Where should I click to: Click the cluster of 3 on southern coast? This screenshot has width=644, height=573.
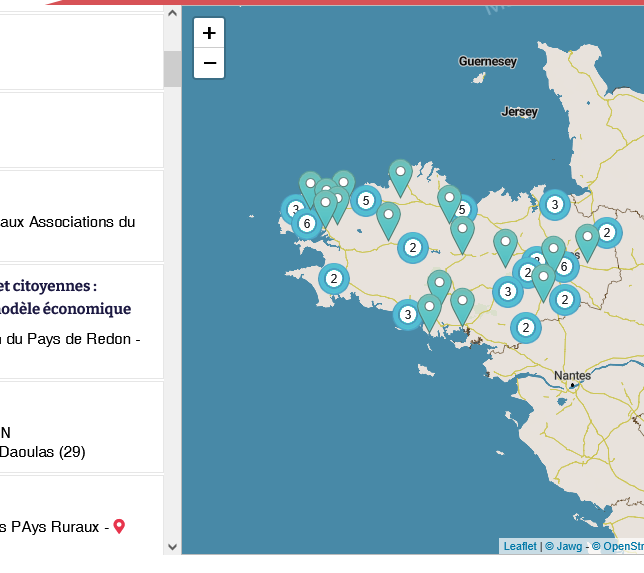click(407, 315)
